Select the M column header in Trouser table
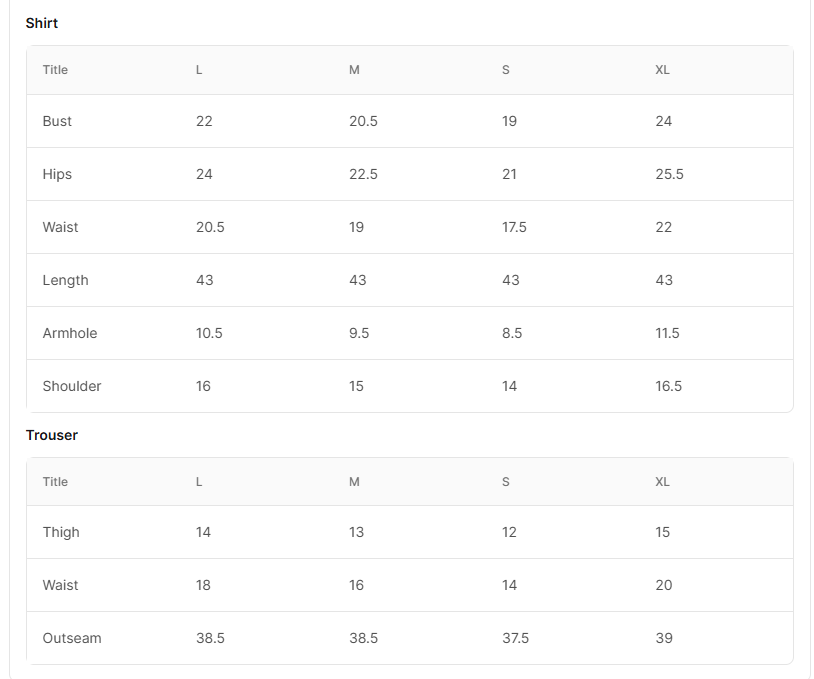Viewport: 814px width, 679px height. tap(354, 482)
